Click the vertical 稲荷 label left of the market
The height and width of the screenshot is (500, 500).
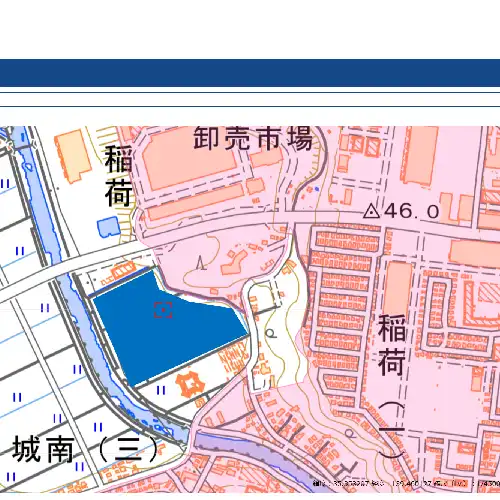(119, 176)
